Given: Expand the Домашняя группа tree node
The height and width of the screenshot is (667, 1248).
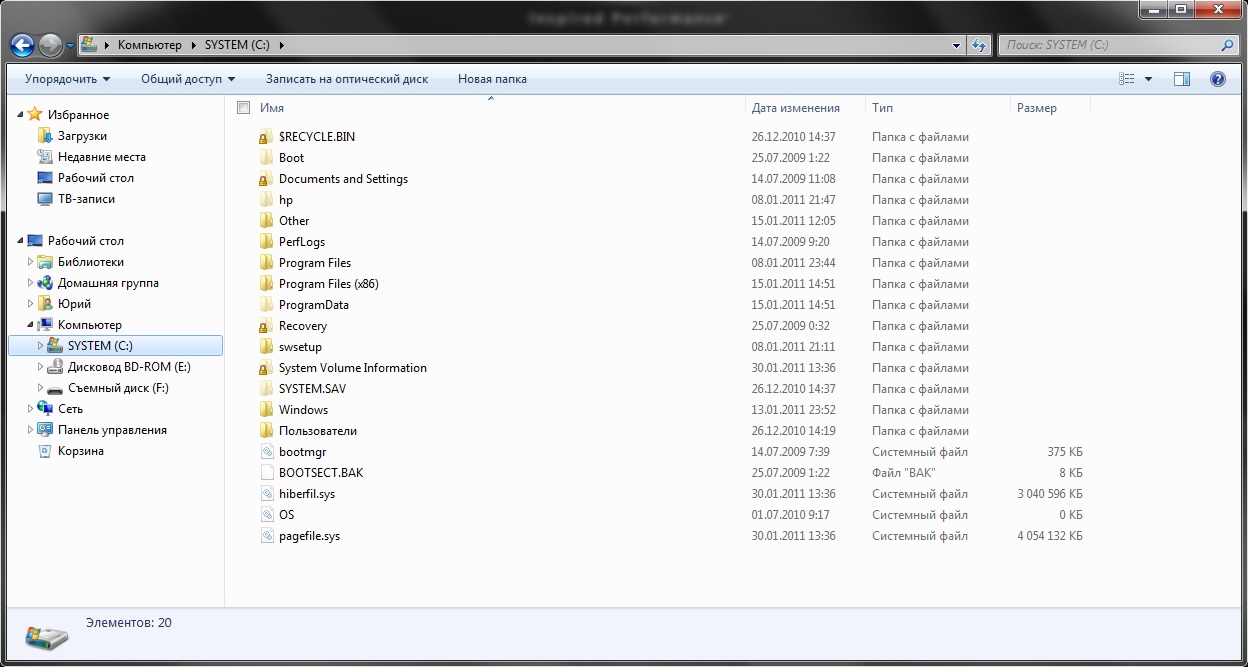Looking at the screenshot, I should pyautogui.click(x=31, y=283).
